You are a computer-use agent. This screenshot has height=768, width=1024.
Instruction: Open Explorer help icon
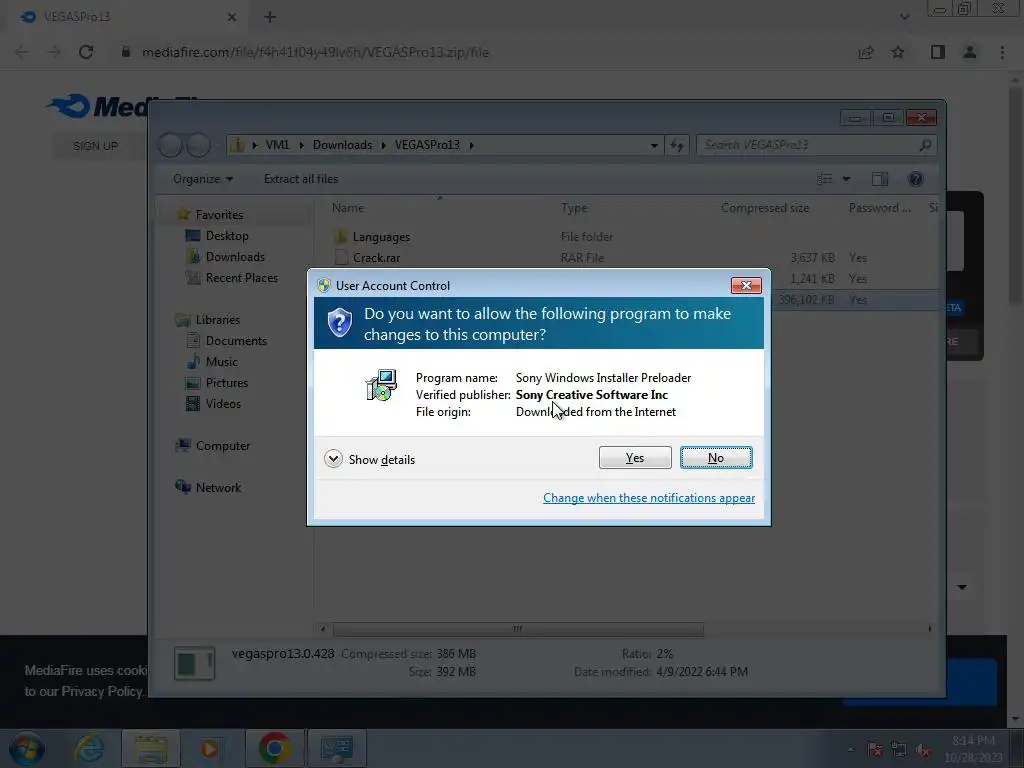coord(915,179)
